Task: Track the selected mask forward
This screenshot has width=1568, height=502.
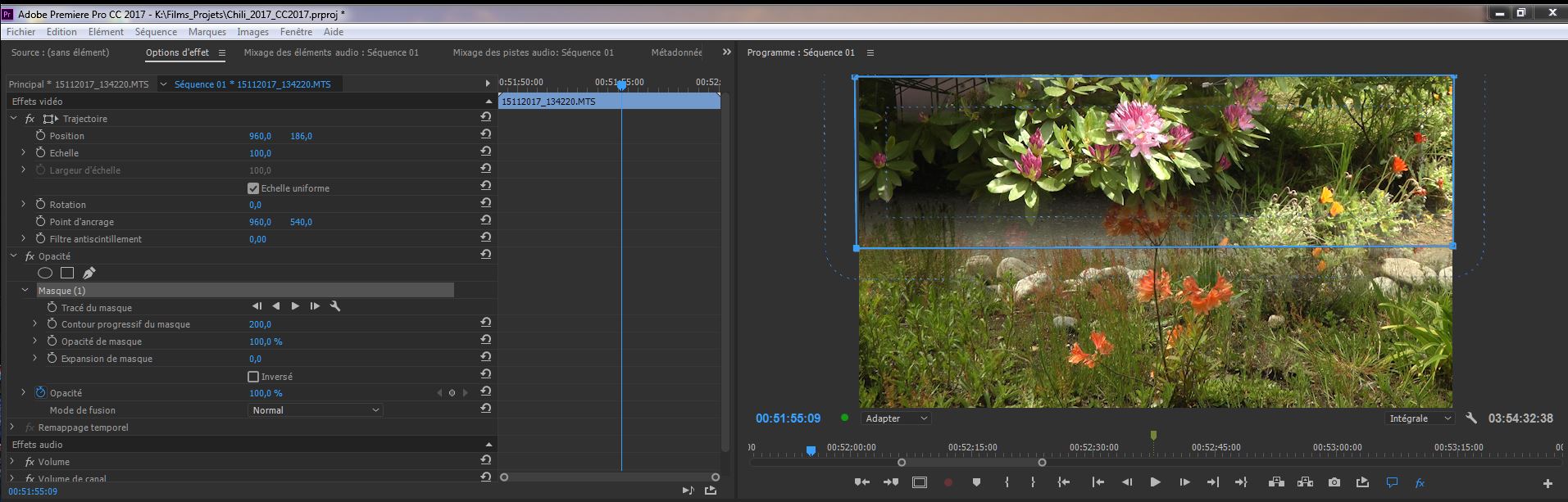Action: pos(295,306)
